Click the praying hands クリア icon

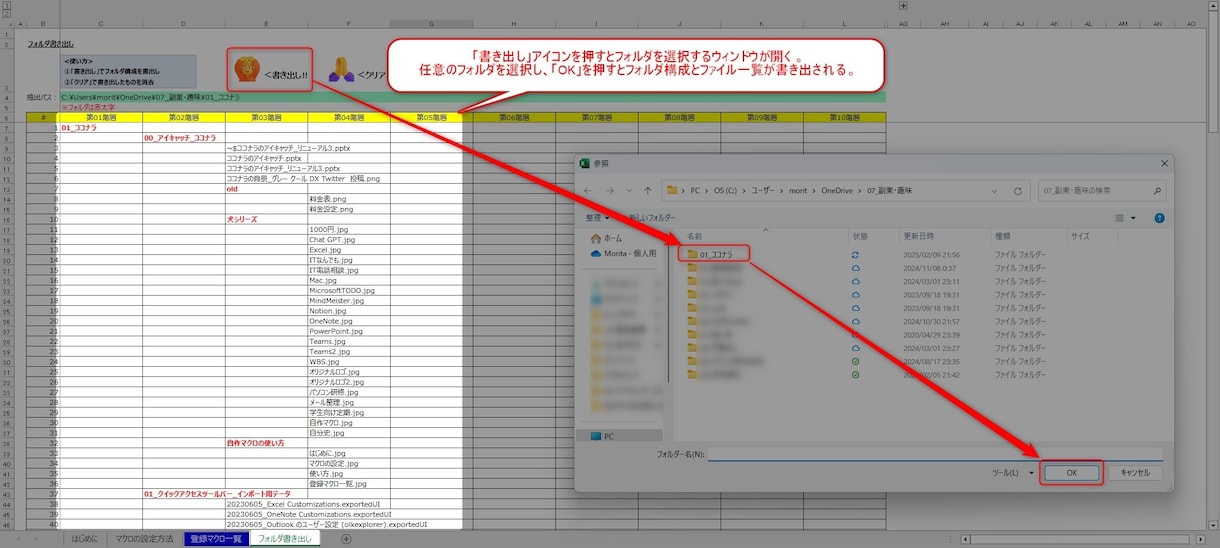341,69
